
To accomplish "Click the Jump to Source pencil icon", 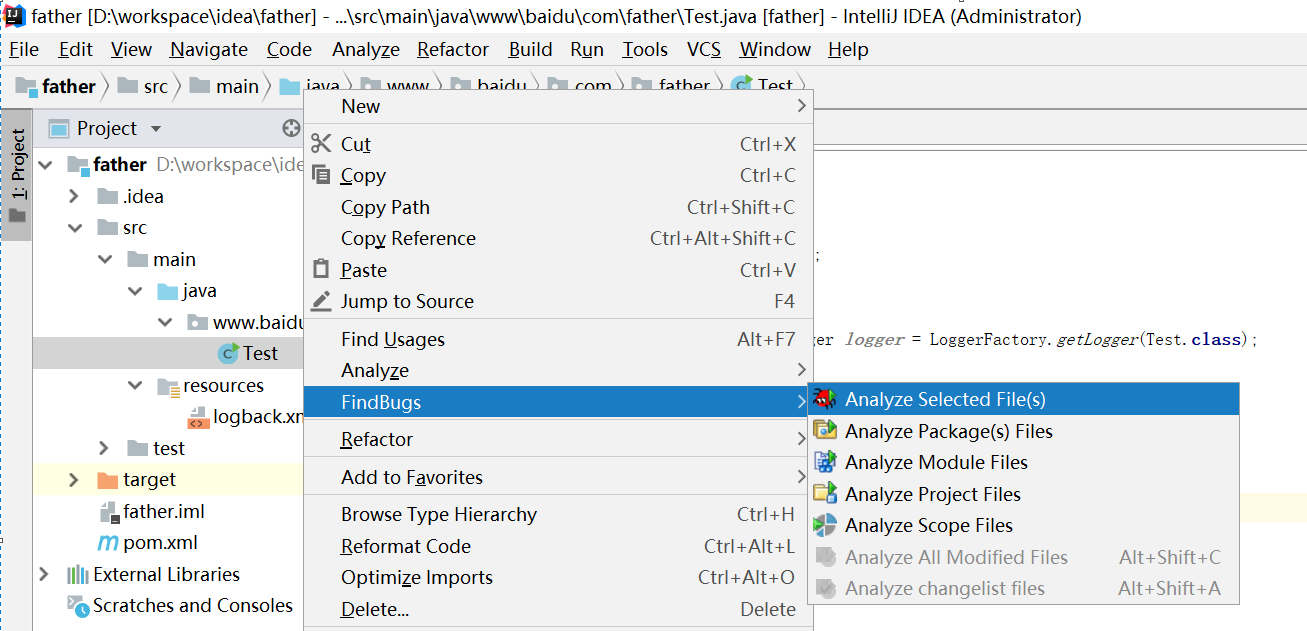I will click(x=321, y=301).
